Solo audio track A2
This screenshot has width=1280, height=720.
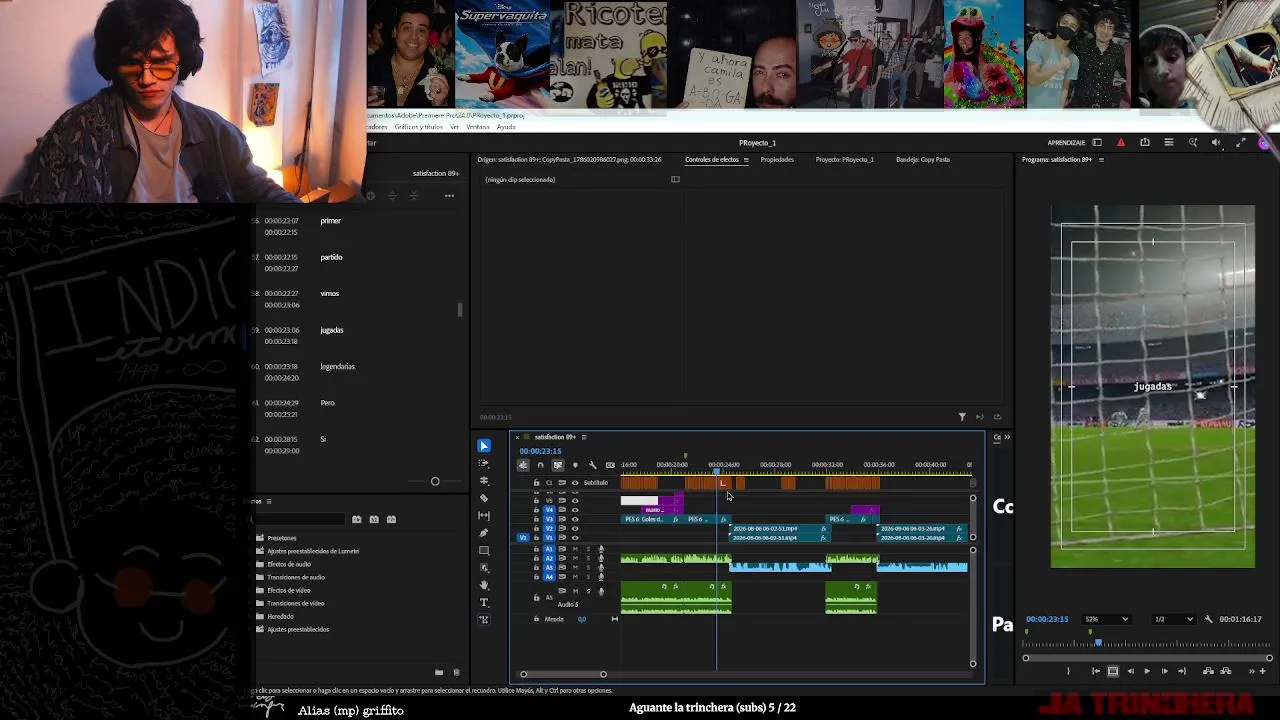[587, 558]
